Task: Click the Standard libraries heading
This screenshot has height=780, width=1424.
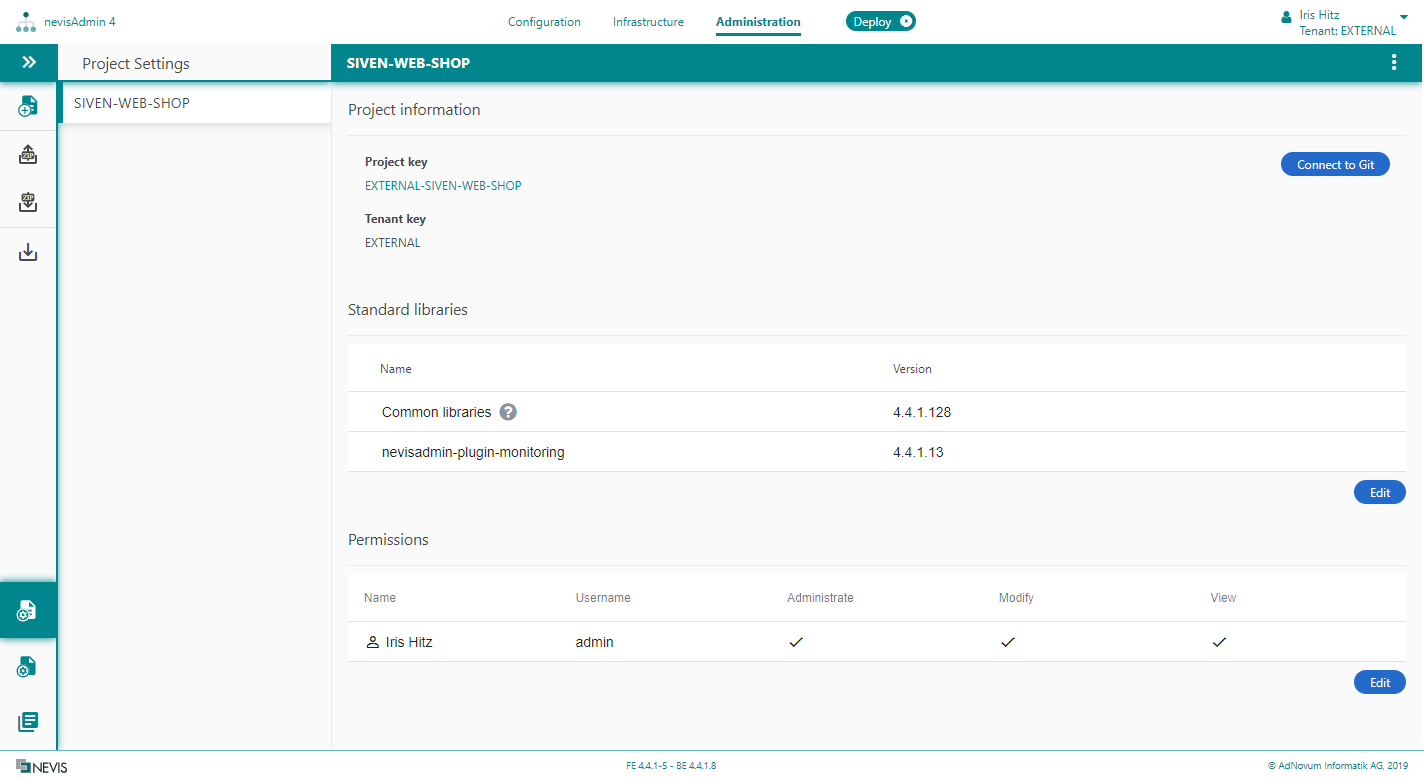Action: tap(408, 310)
